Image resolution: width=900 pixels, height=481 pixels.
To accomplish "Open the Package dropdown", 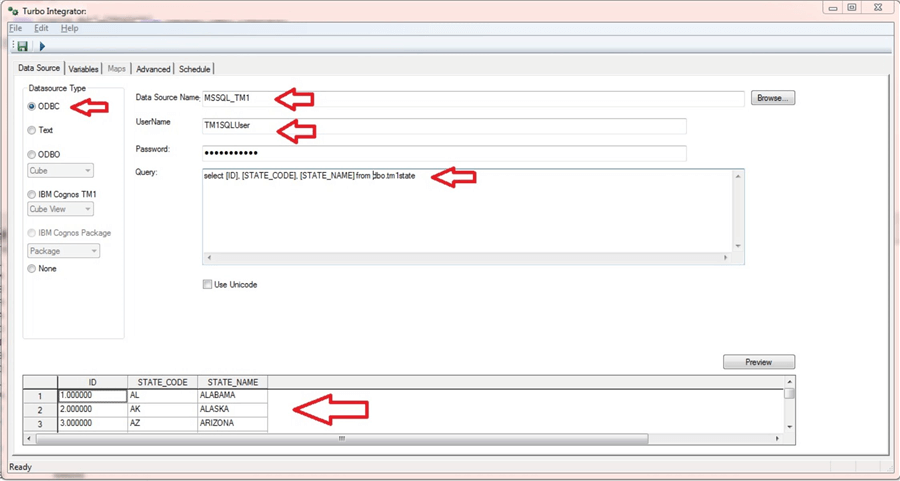I will click(64, 251).
